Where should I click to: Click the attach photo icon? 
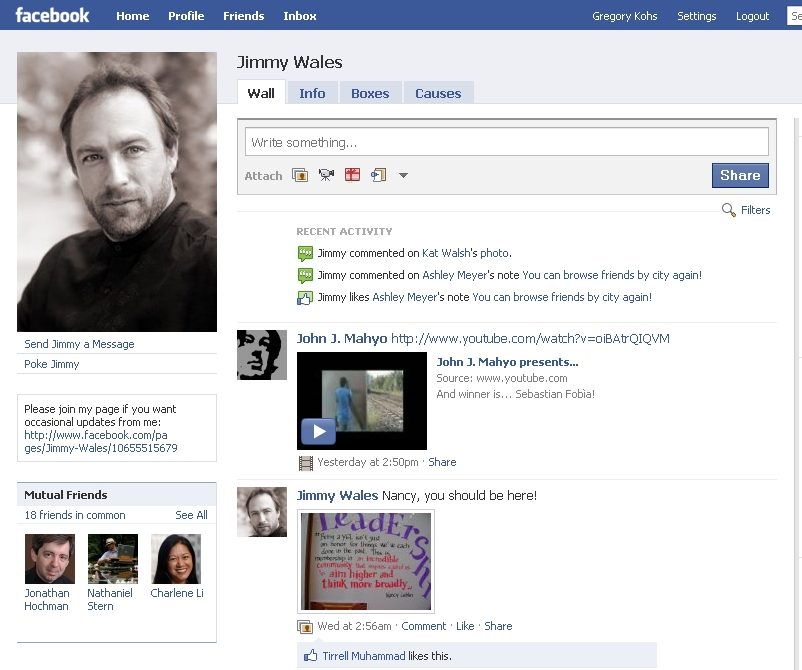pos(300,175)
